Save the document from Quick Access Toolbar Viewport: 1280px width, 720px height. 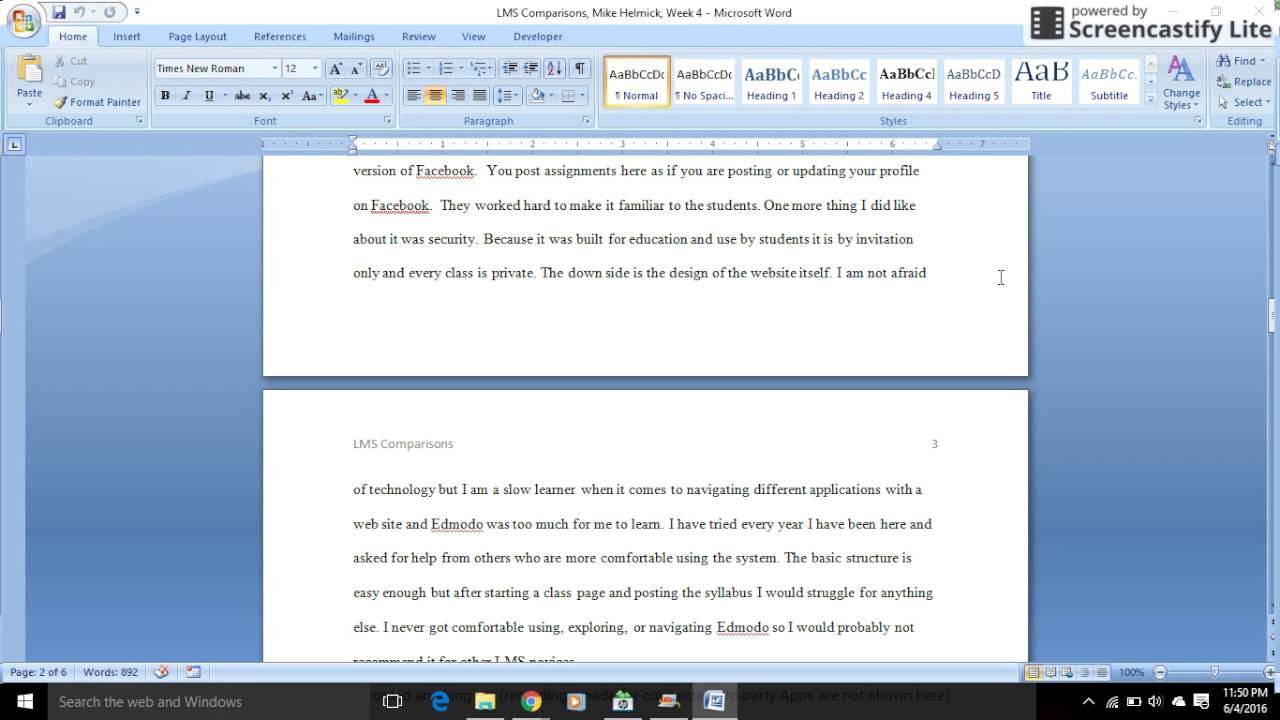tap(59, 12)
